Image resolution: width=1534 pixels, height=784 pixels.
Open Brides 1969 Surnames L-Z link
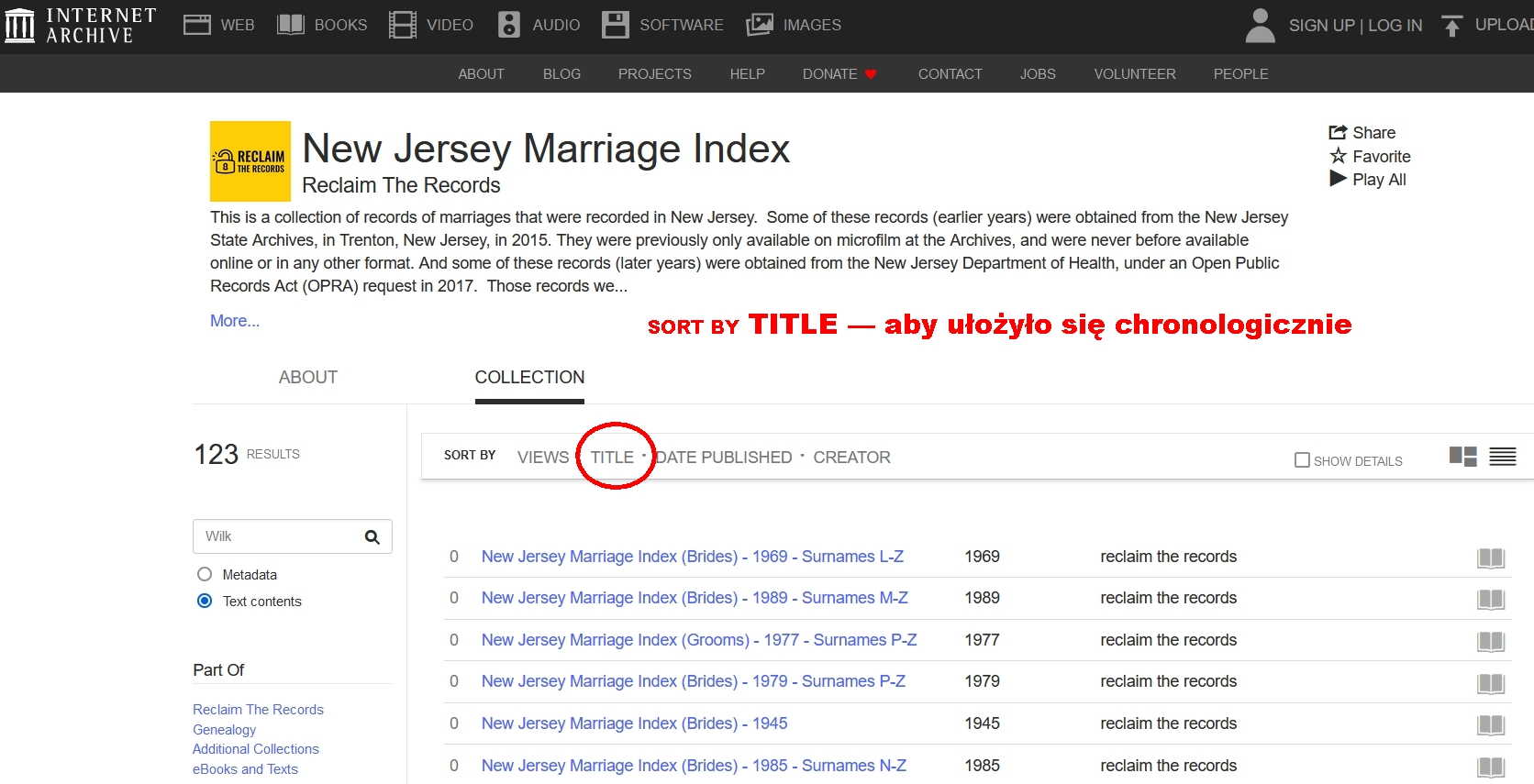pos(693,557)
